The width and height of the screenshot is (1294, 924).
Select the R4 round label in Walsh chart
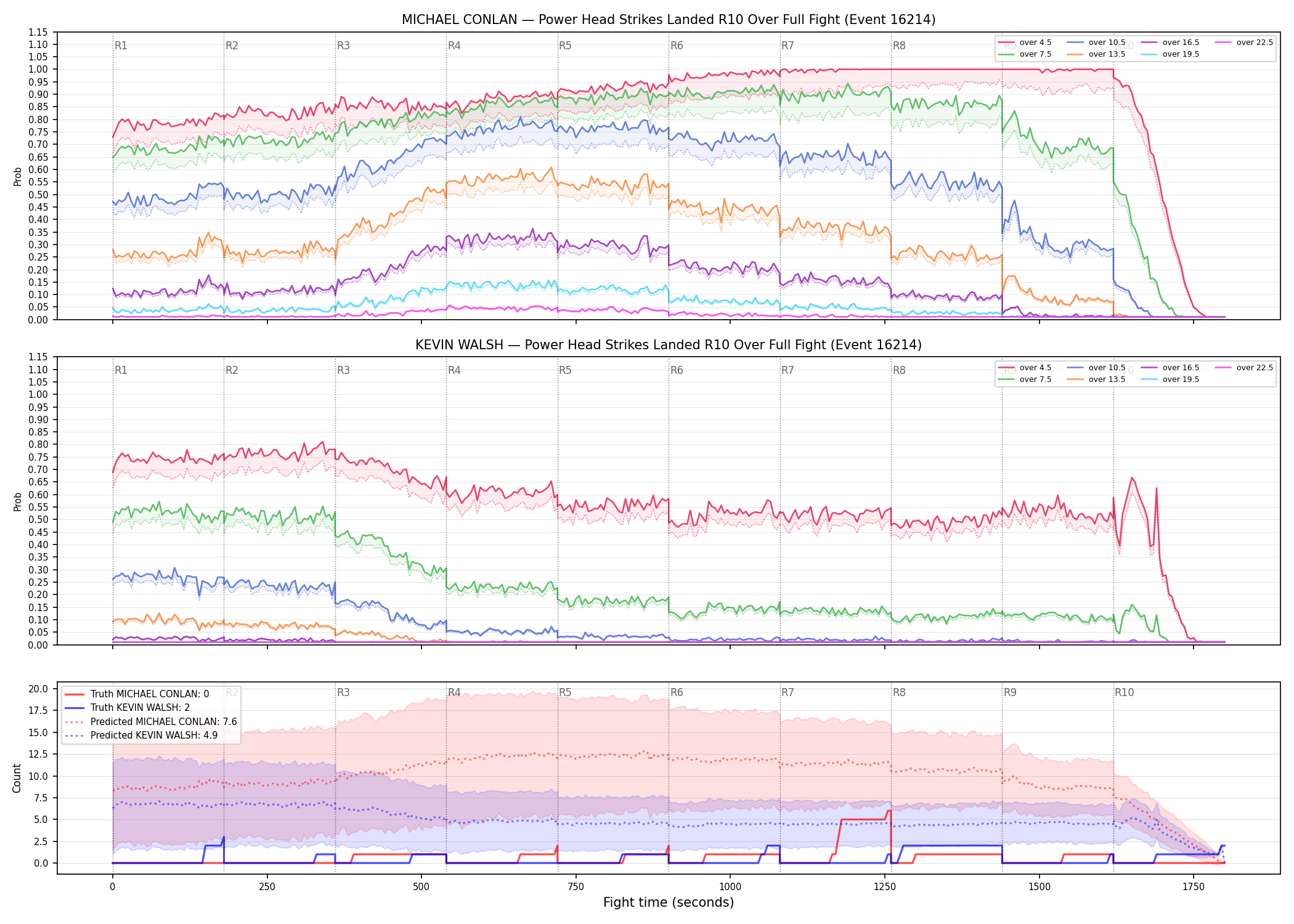(454, 370)
